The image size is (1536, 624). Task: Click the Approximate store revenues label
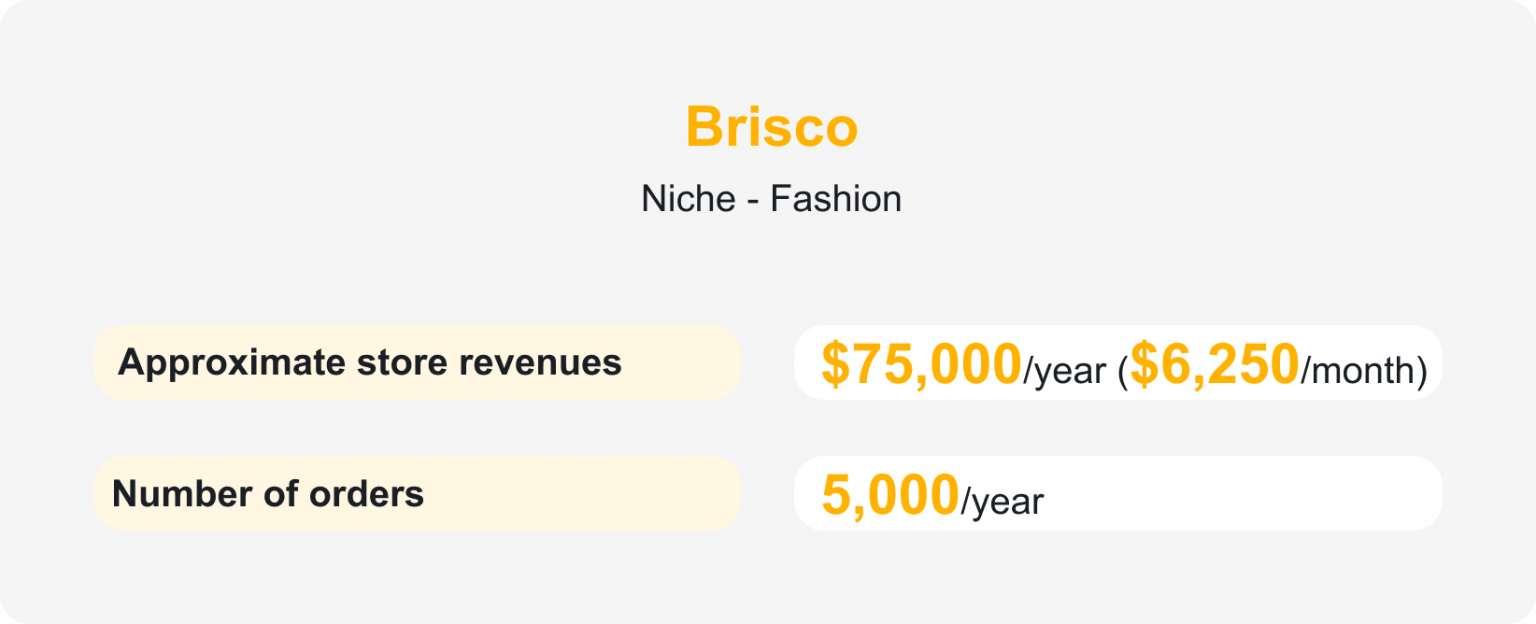[369, 363]
